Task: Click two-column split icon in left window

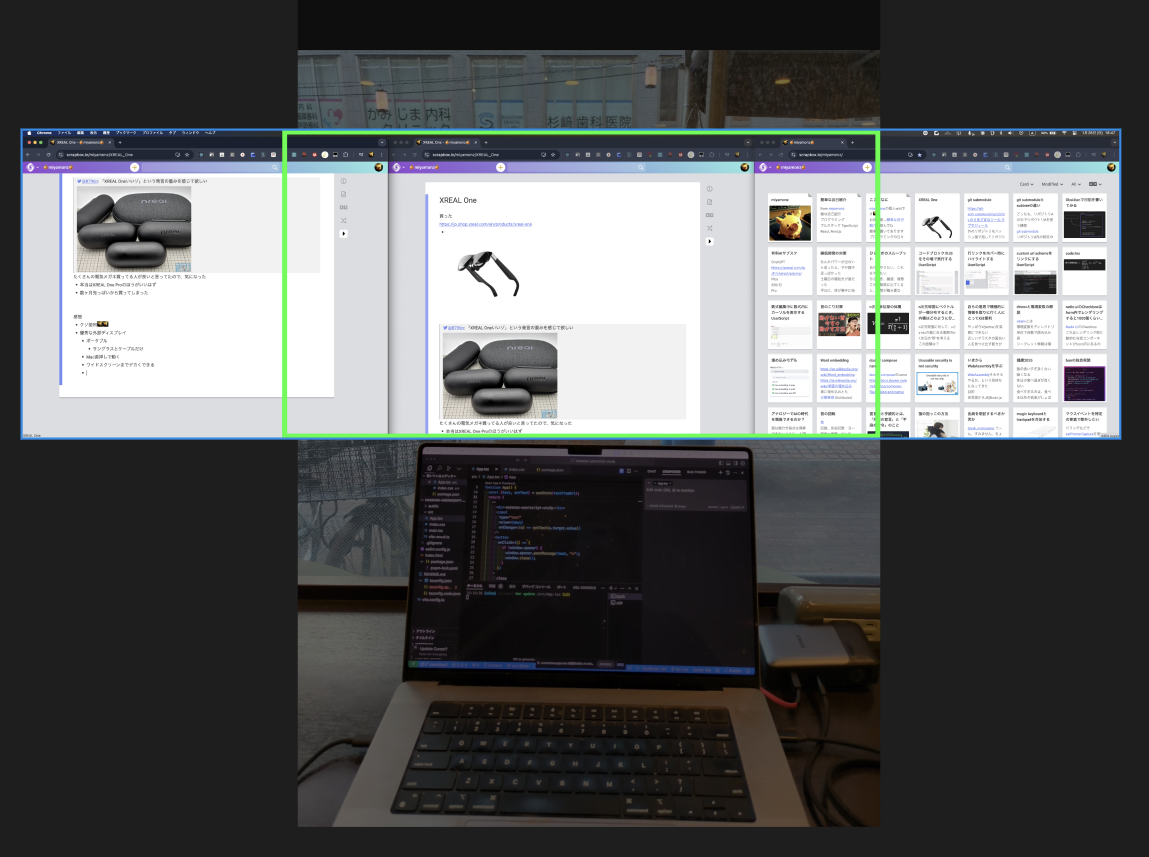Action: pyautogui.click(x=344, y=207)
